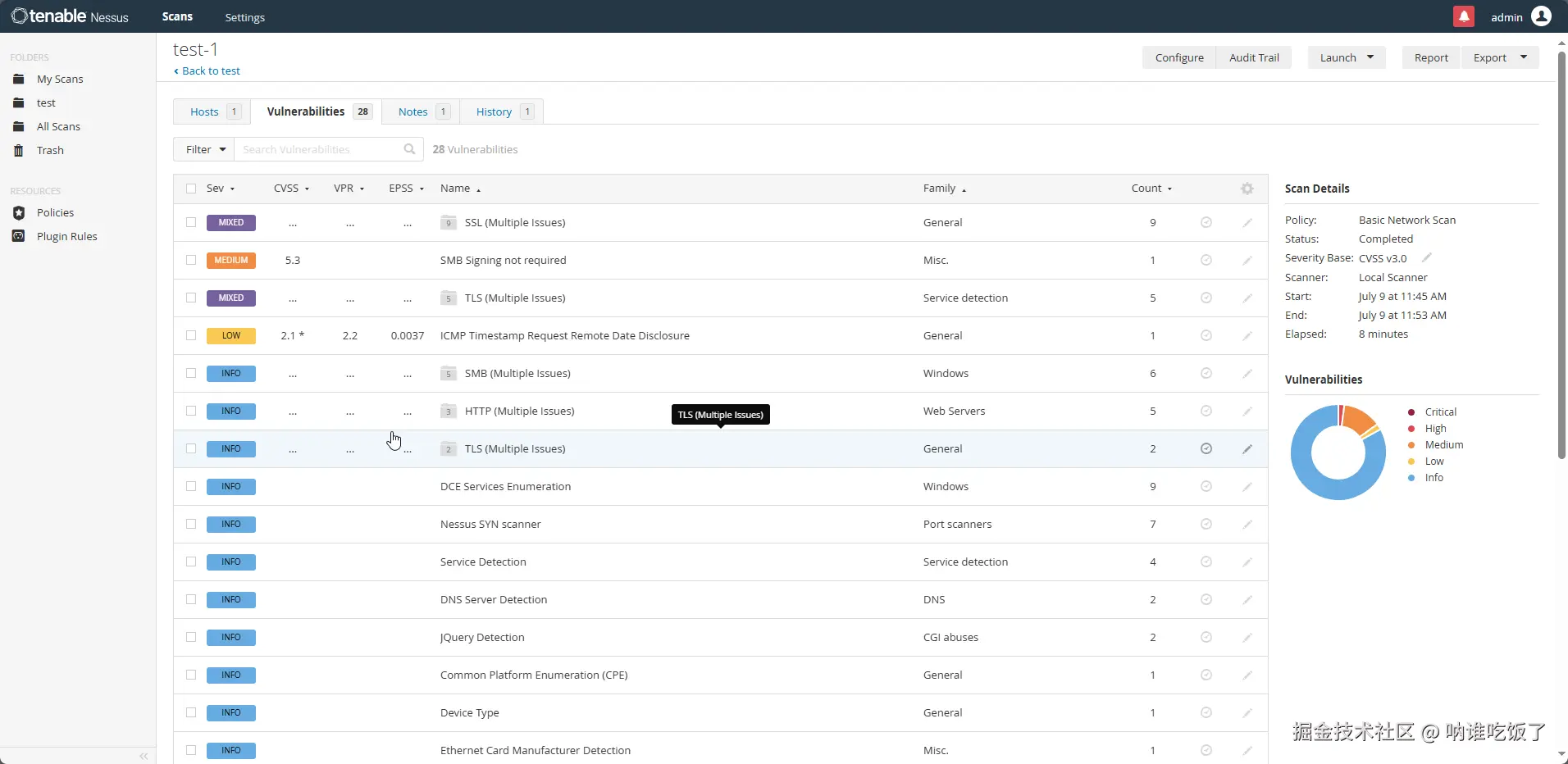Screen dimensions: 1568x764
Task: Sort by the Count column
Action: pyautogui.click(x=1151, y=189)
